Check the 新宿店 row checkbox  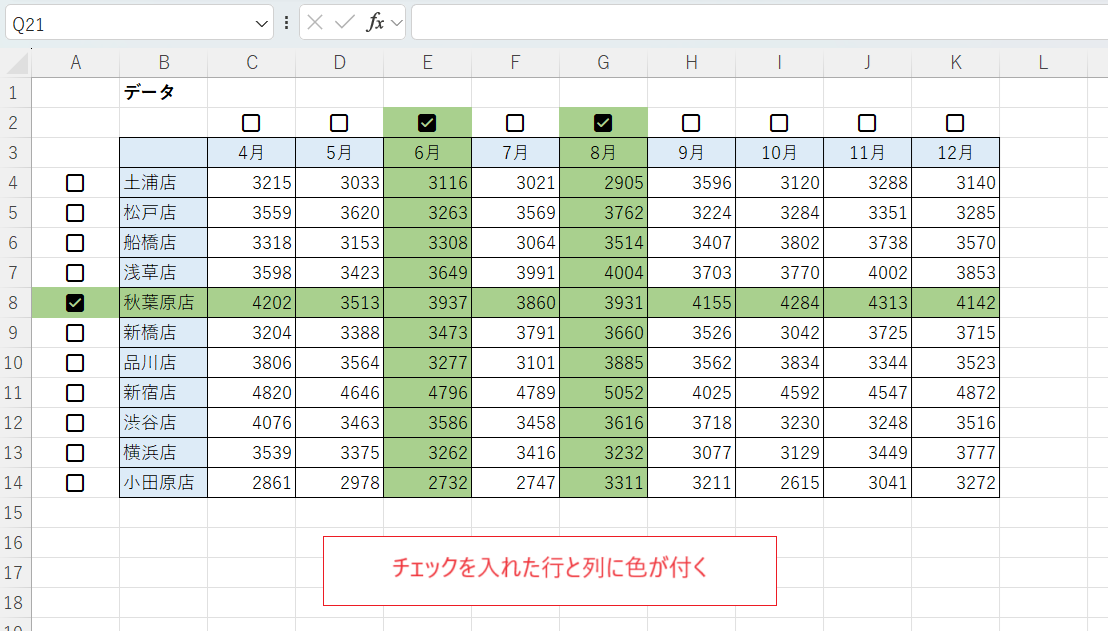[75, 393]
